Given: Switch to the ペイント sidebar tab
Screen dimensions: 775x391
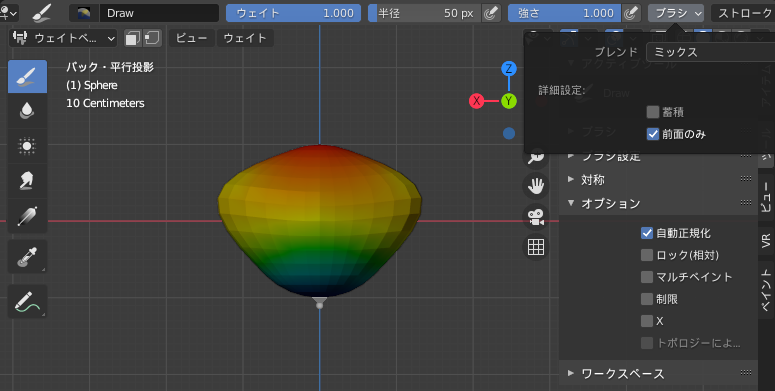Looking at the screenshot, I should point(766,290).
